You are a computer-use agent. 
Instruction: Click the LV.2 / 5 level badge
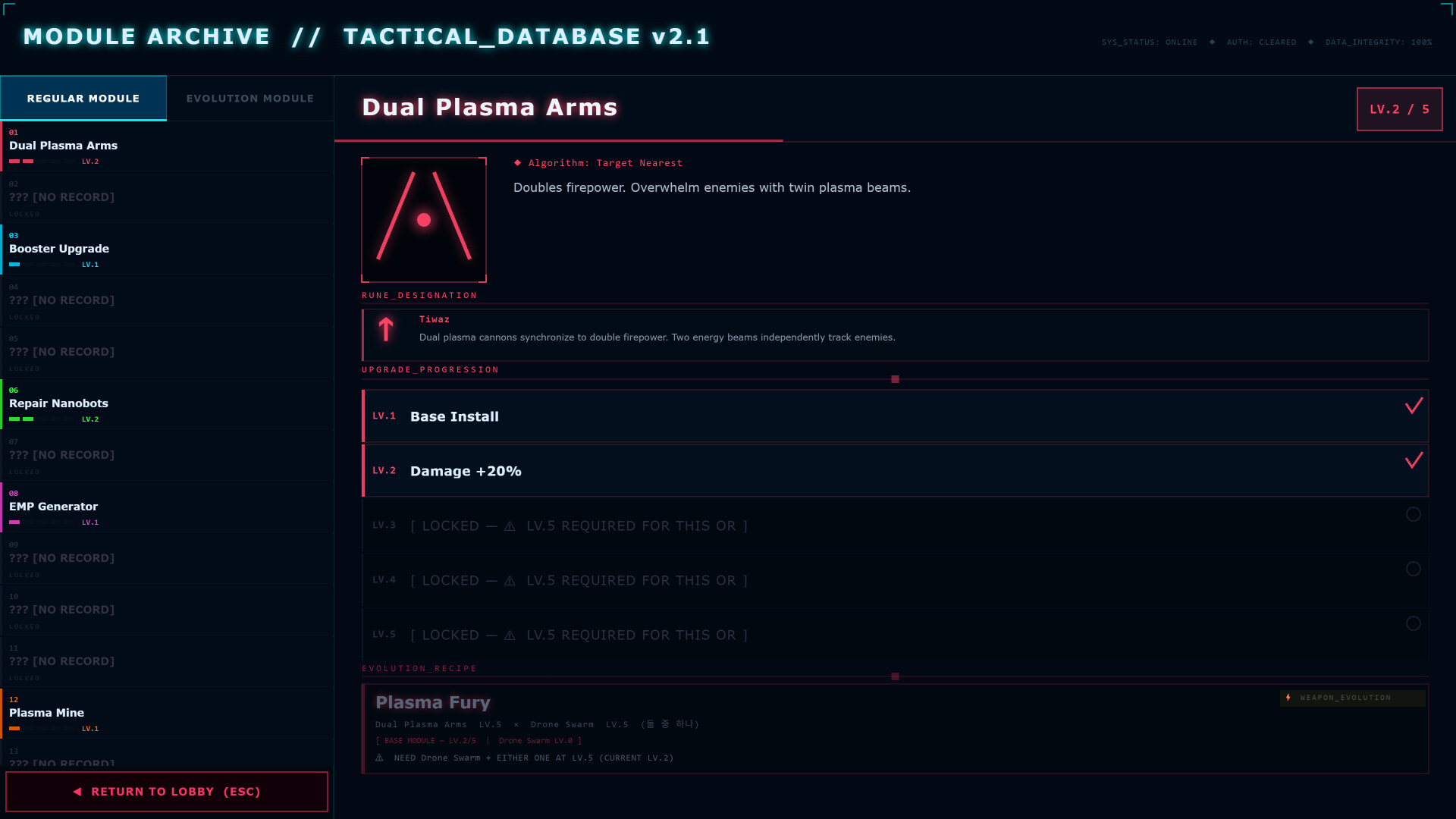(x=1399, y=109)
